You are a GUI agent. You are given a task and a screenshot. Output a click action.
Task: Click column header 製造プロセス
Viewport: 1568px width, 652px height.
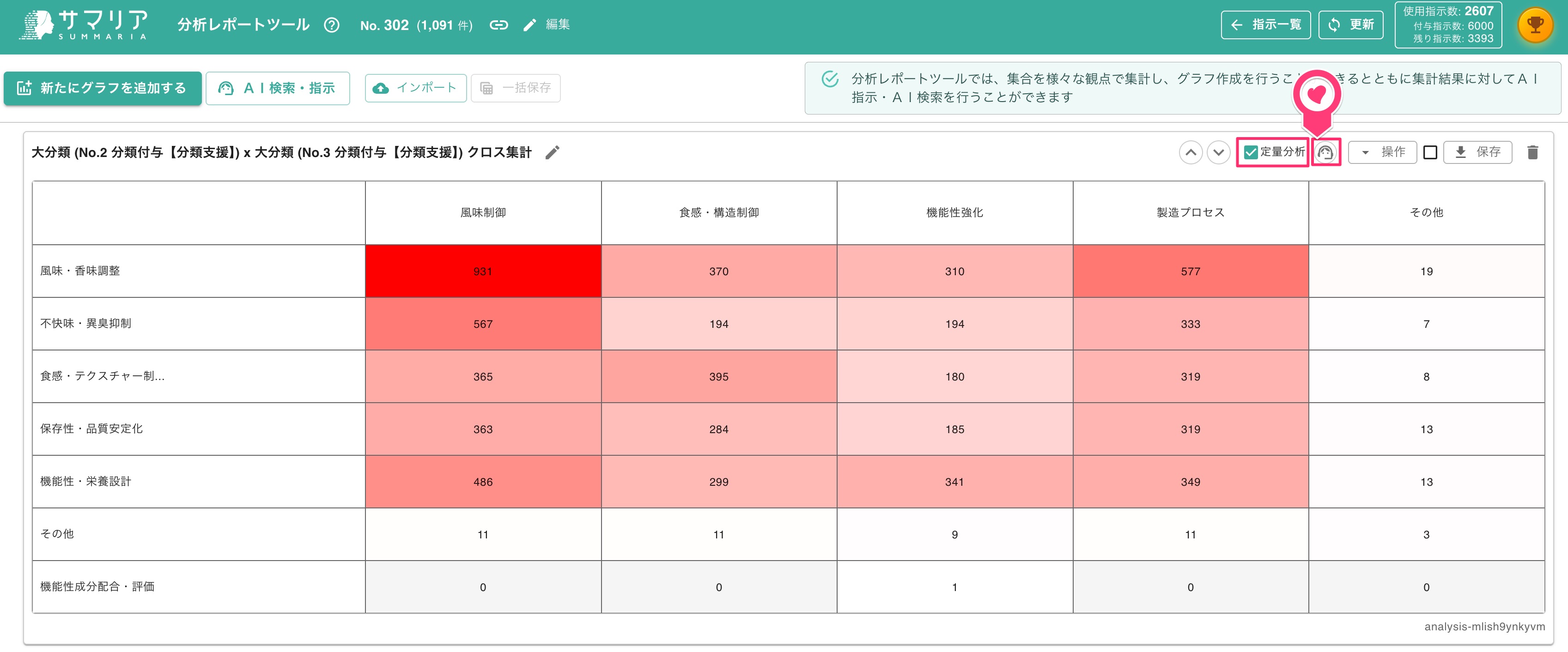1191,212
